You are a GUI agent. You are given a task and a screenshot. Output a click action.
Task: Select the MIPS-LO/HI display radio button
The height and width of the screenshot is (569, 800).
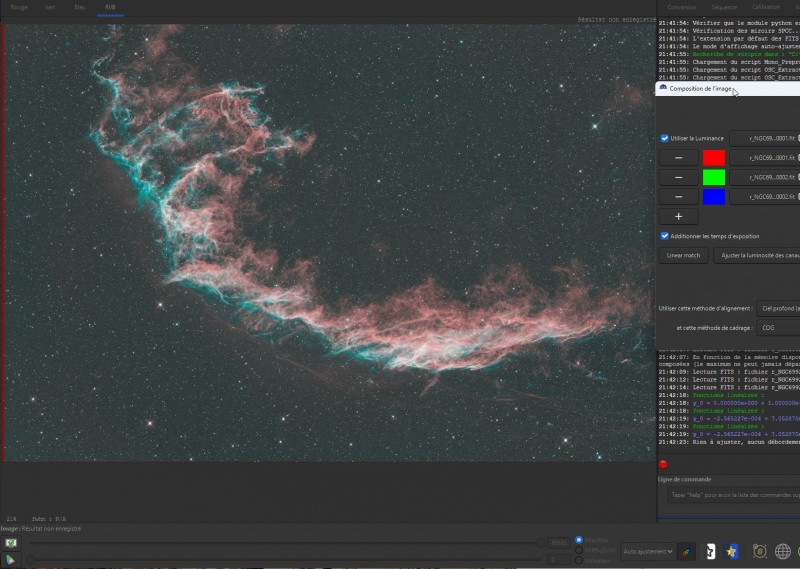tap(579, 550)
